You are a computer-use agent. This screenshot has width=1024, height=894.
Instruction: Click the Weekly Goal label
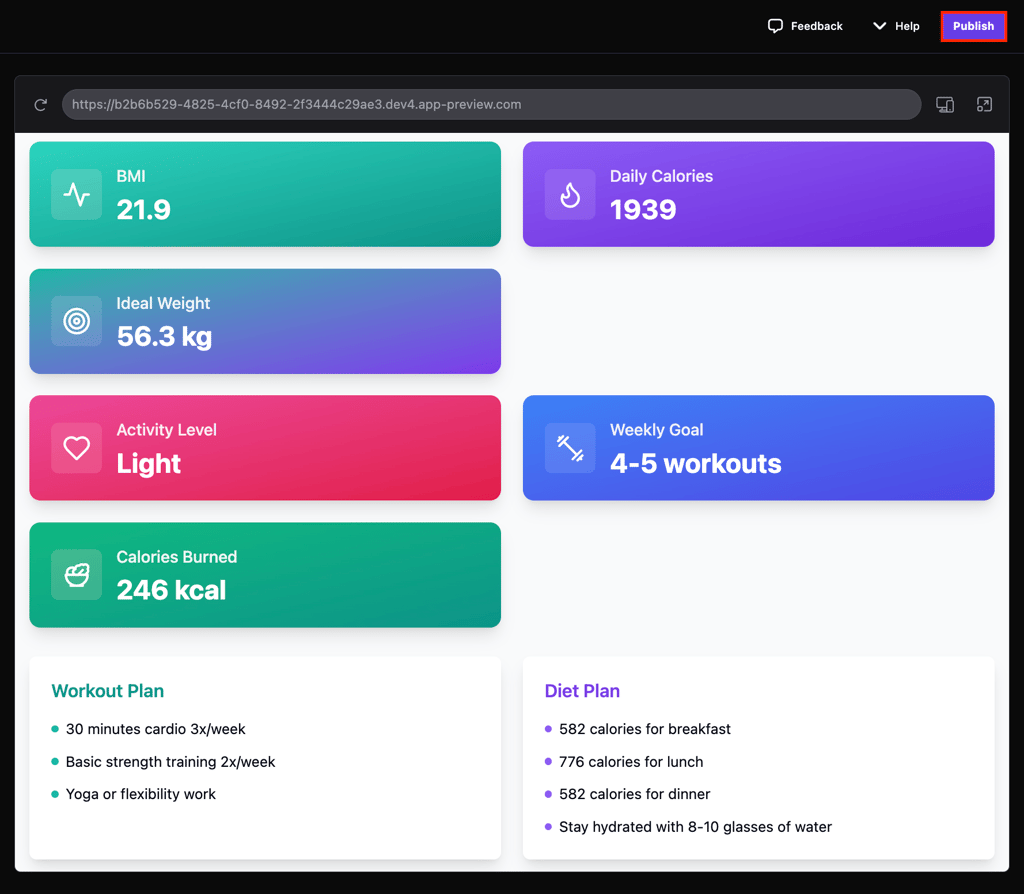[656, 430]
